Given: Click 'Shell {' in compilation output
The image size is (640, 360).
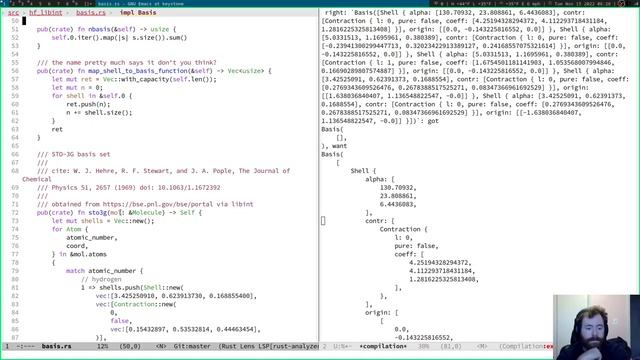Looking at the screenshot, I should [363, 171].
